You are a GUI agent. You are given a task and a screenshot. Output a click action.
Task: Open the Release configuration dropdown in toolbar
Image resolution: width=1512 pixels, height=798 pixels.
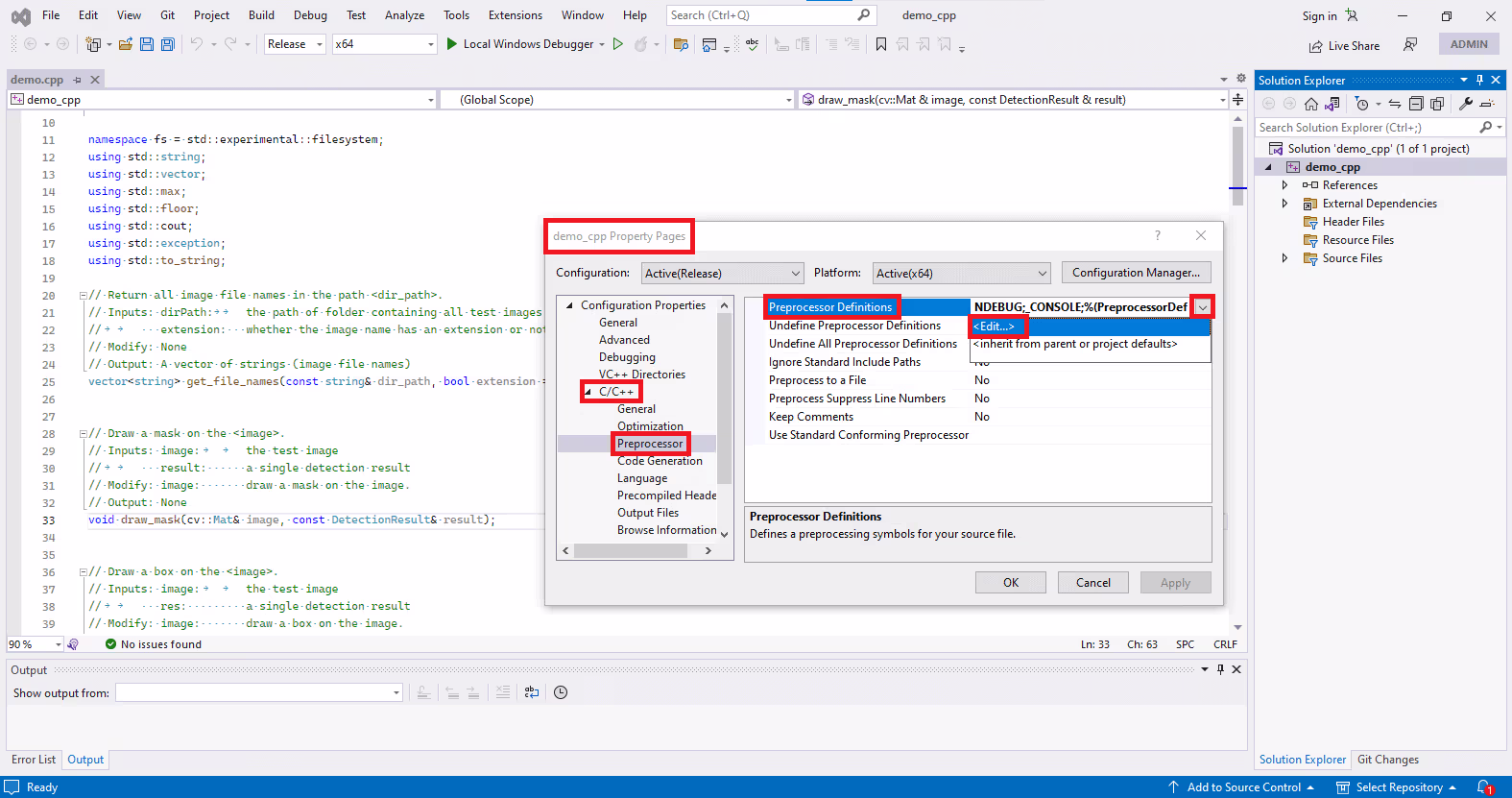click(320, 44)
